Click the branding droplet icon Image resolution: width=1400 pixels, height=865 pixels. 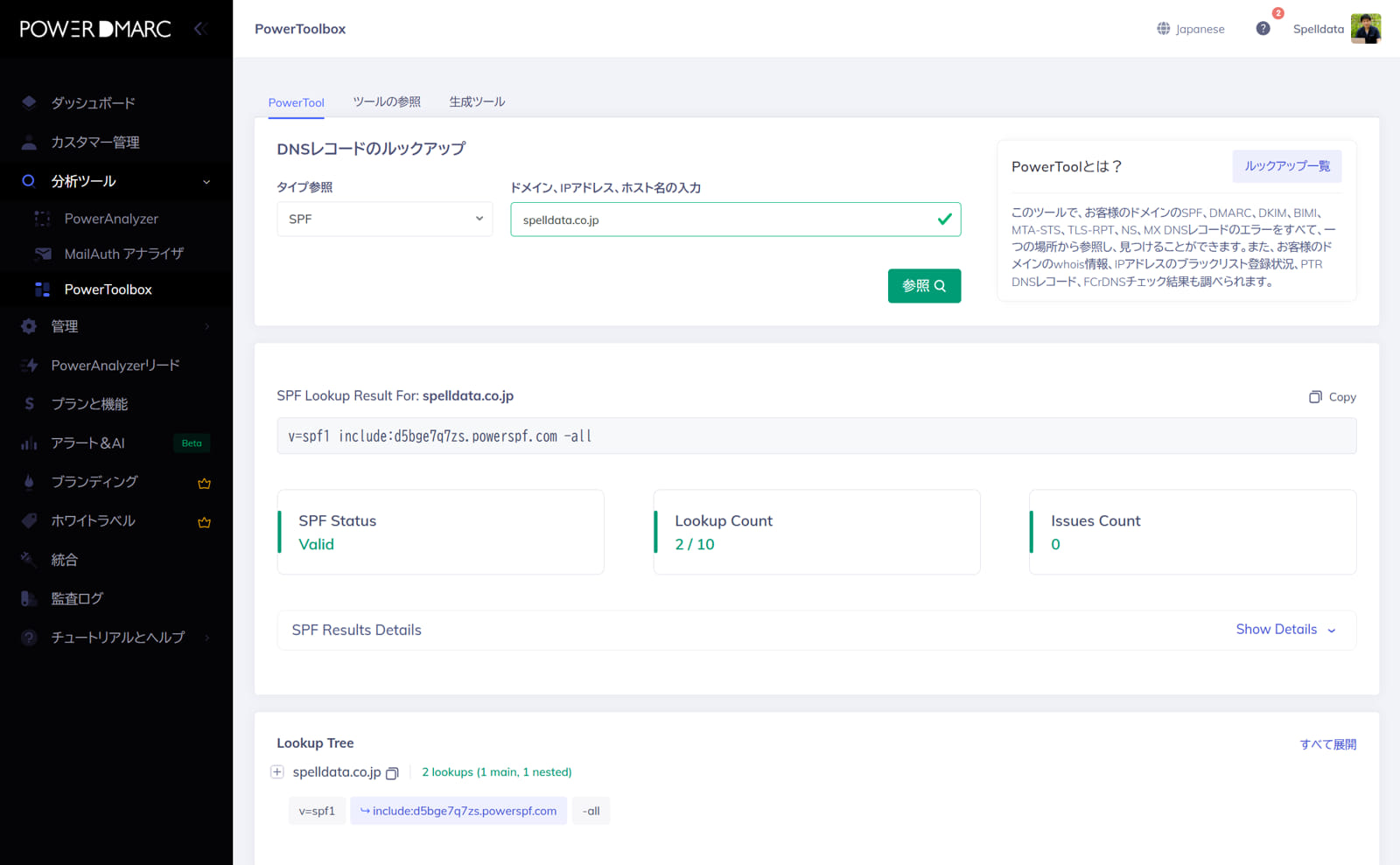[x=29, y=481]
